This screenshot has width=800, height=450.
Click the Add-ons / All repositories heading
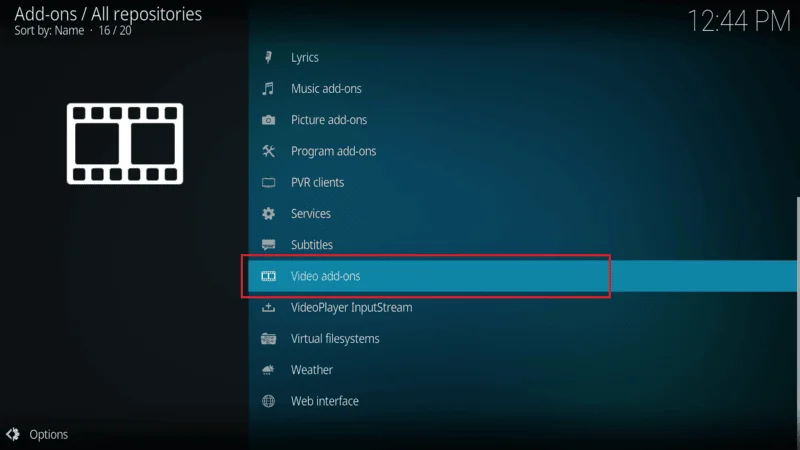tap(108, 14)
